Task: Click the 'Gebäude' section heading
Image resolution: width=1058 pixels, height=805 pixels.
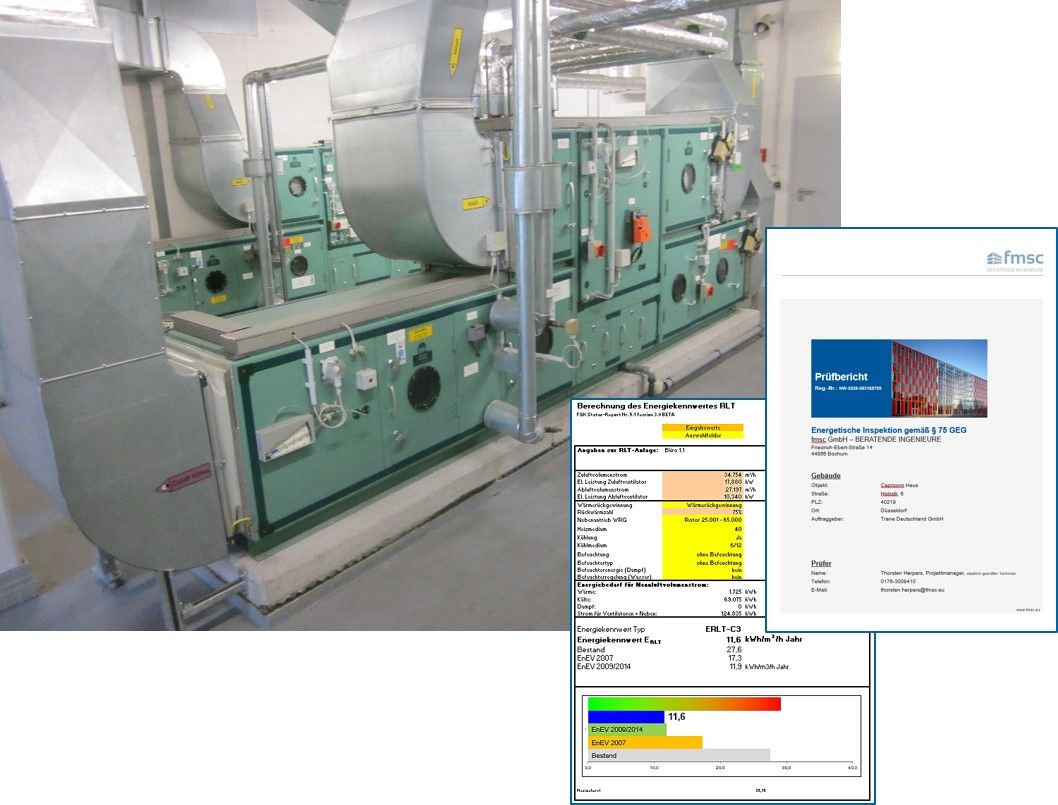Action: (825, 476)
